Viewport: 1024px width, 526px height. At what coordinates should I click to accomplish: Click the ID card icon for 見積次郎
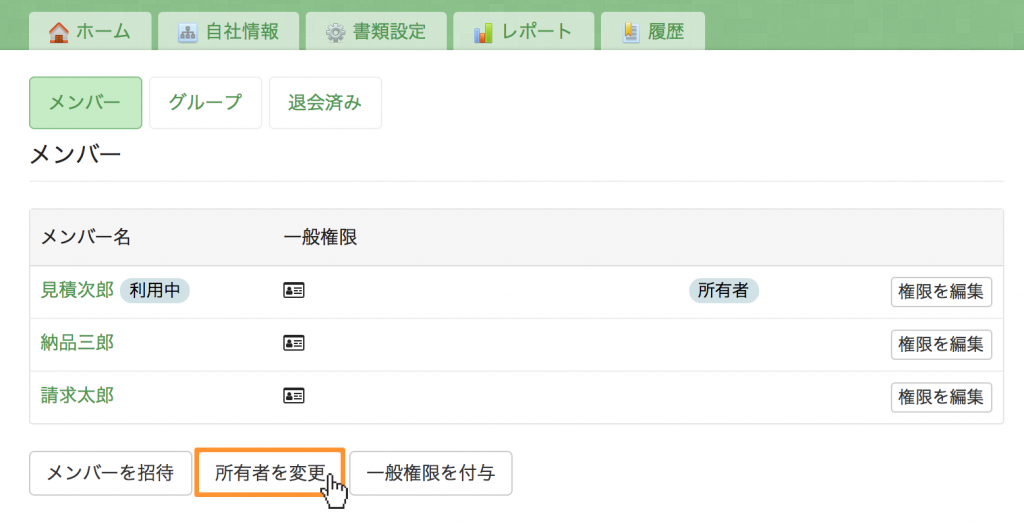tap(294, 290)
